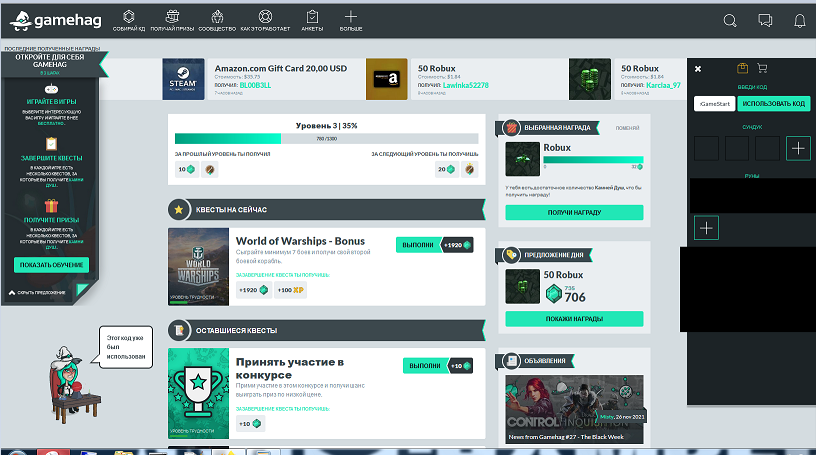Add a rune with the plus slot
Image resolution: width=816 pixels, height=455 pixels.
pos(706,228)
